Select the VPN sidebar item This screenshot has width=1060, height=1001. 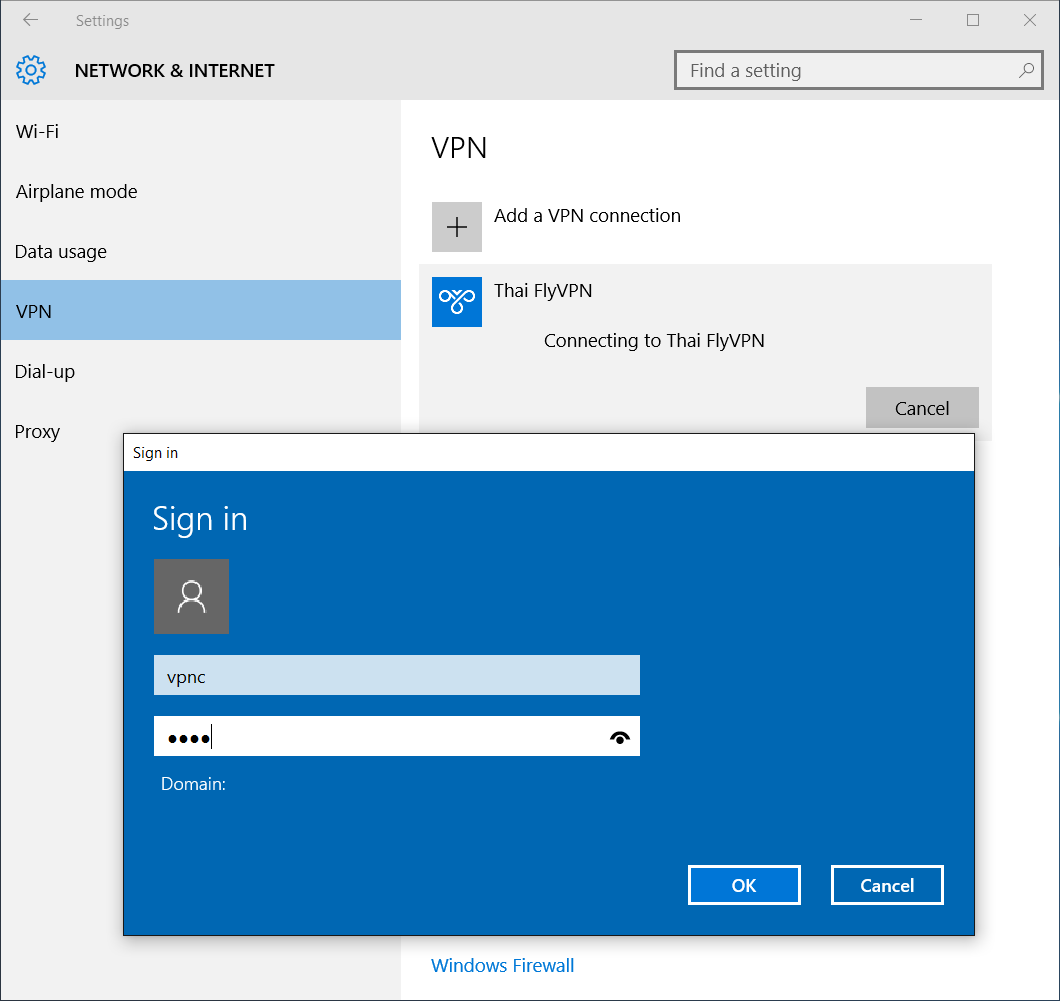34,311
